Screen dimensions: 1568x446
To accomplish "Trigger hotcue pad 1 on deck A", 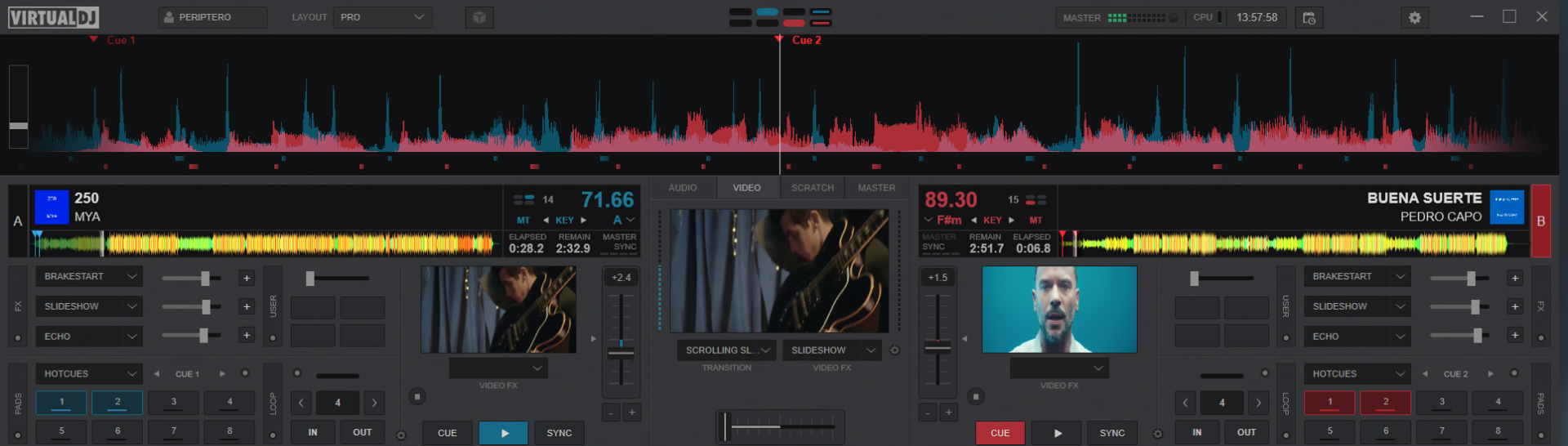I will coord(61,402).
